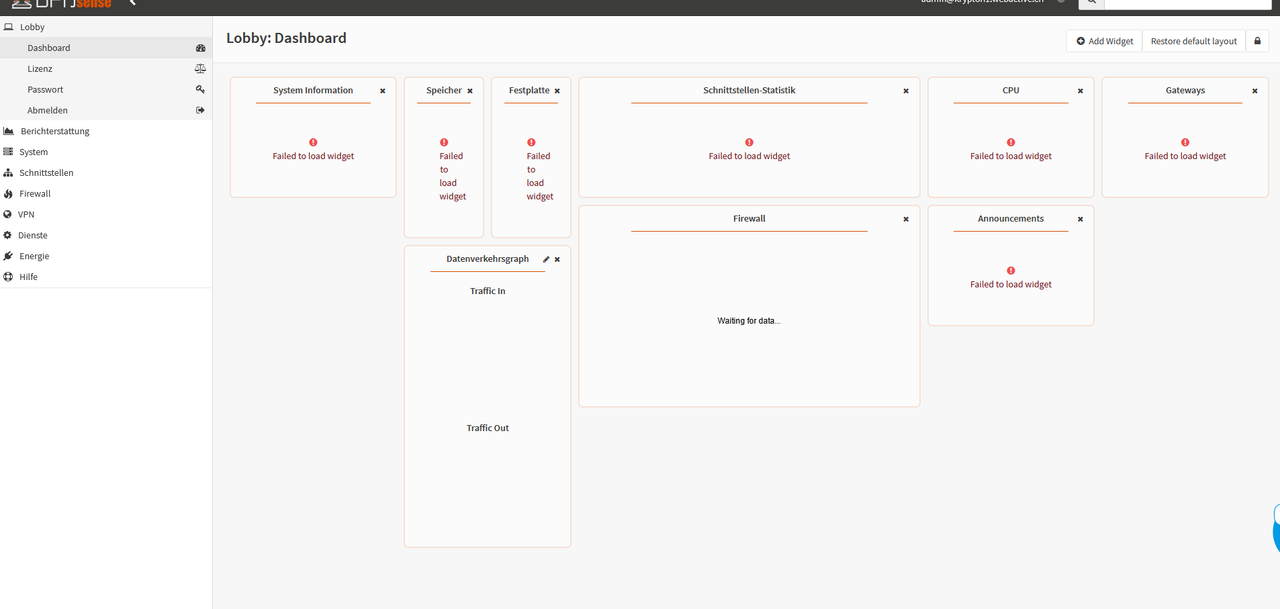
Task: Click the VPN globe icon
Action: [8, 214]
